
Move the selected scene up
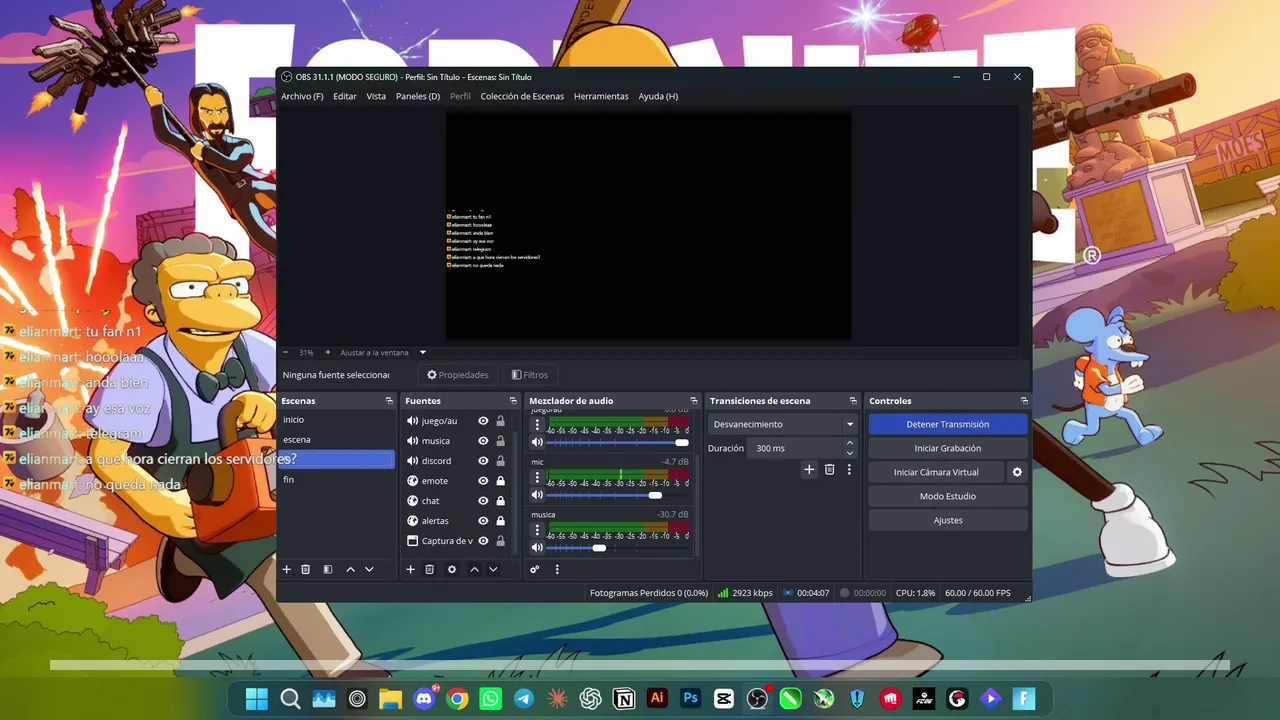(350, 569)
